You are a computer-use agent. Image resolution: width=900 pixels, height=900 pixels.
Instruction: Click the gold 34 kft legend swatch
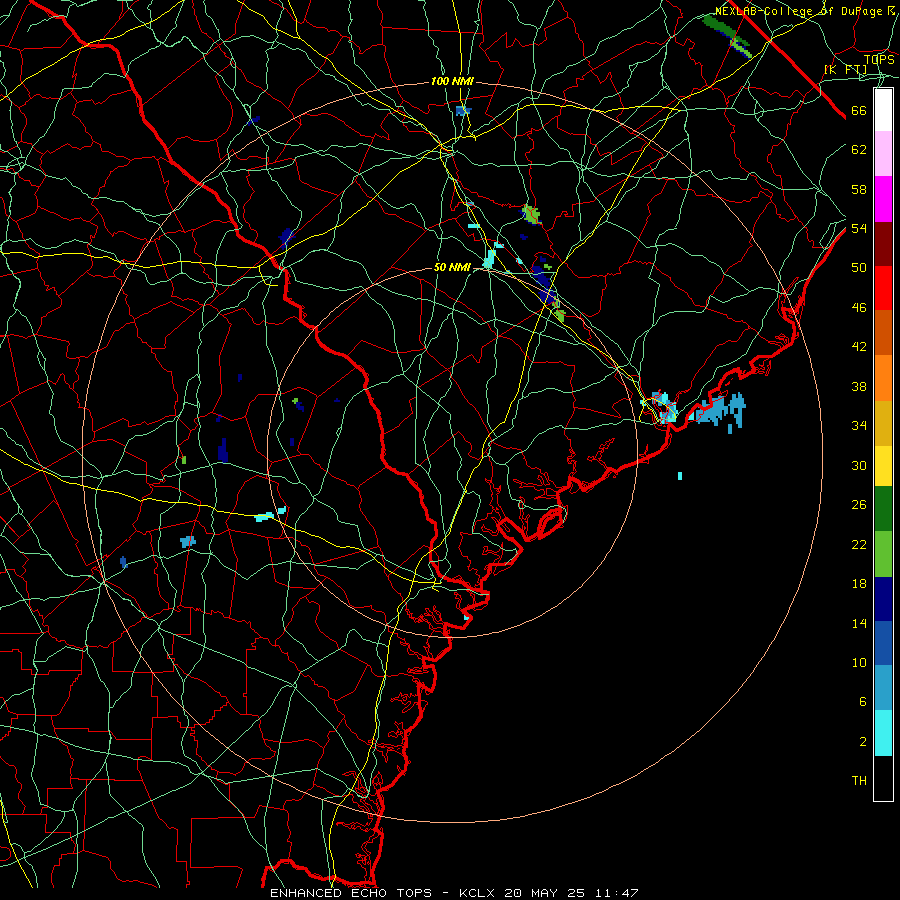(883, 423)
